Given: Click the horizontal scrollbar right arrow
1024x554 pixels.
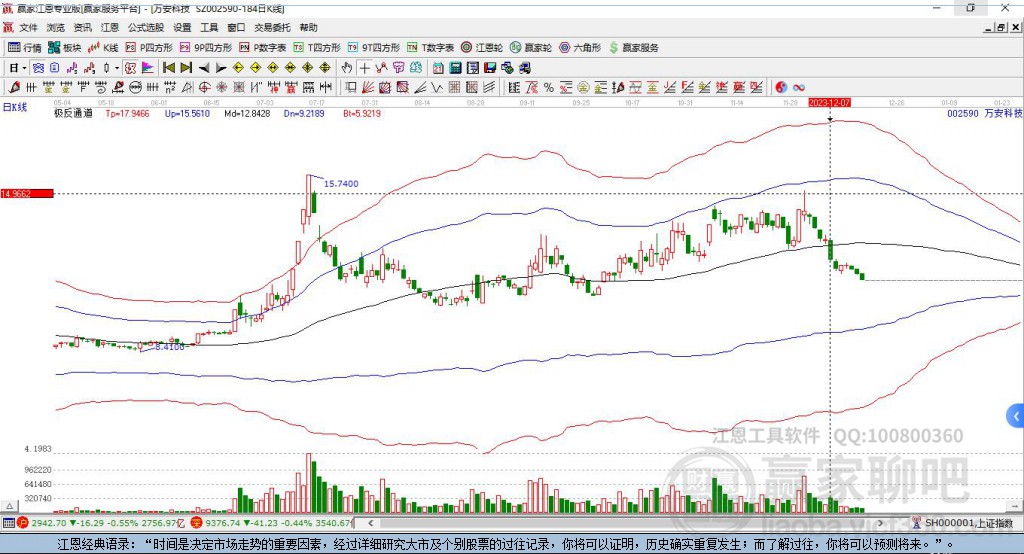Looking at the screenshot, I should [880, 523].
